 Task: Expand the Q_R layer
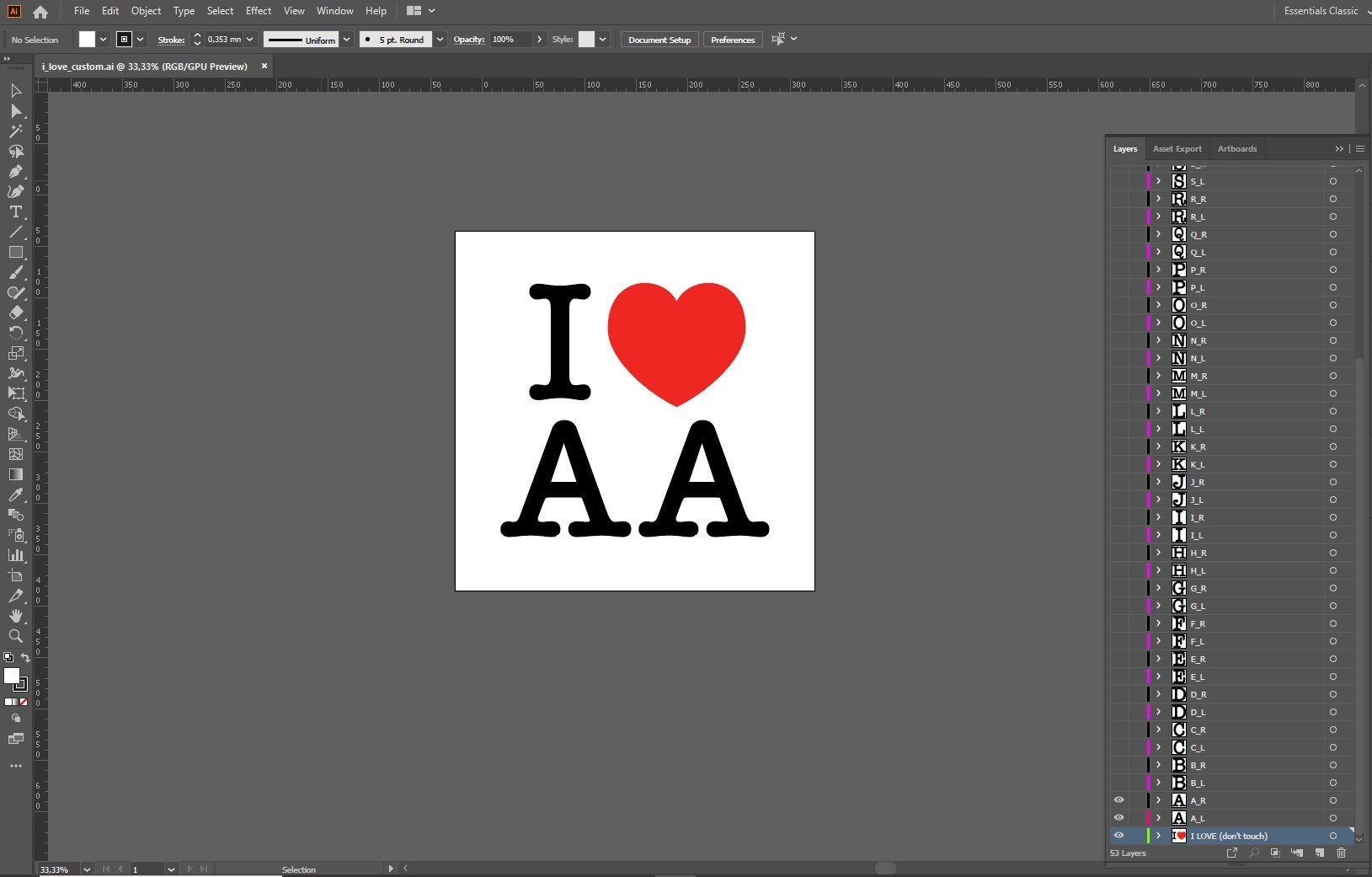coord(1158,234)
